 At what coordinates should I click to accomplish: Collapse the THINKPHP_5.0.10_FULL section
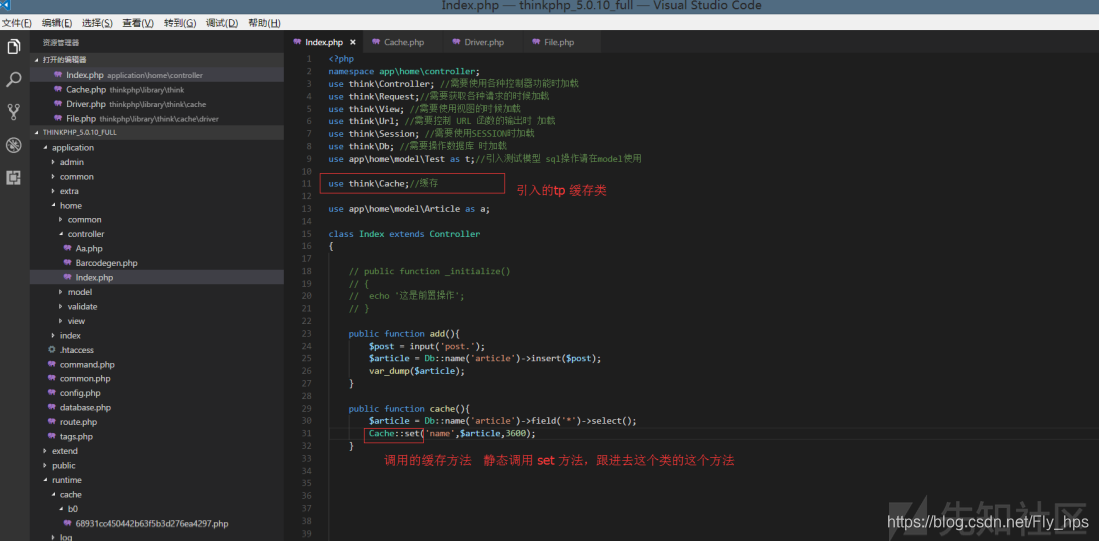pos(157,132)
